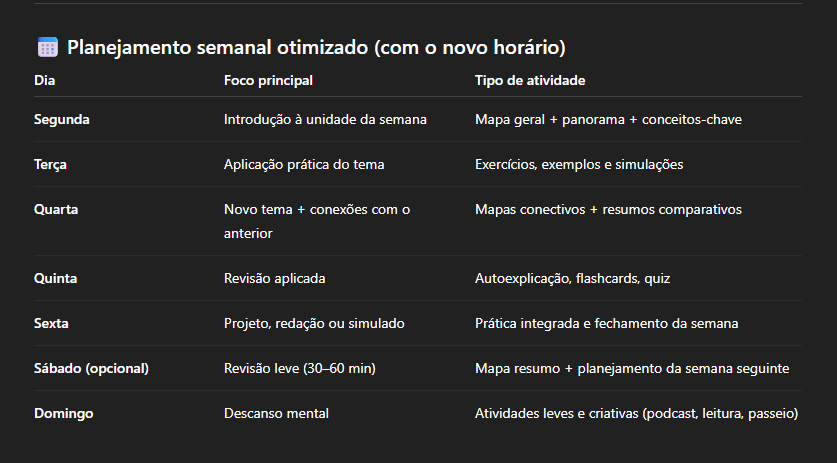Click the calendar emoji icon in heading
Viewport: 837px width, 463px height.
(47, 47)
